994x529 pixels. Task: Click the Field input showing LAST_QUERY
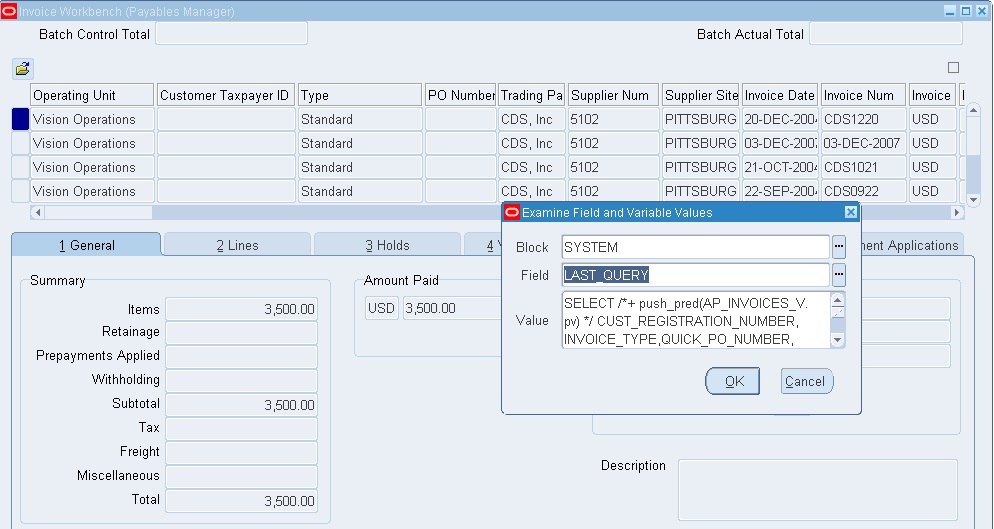click(695, 275)
